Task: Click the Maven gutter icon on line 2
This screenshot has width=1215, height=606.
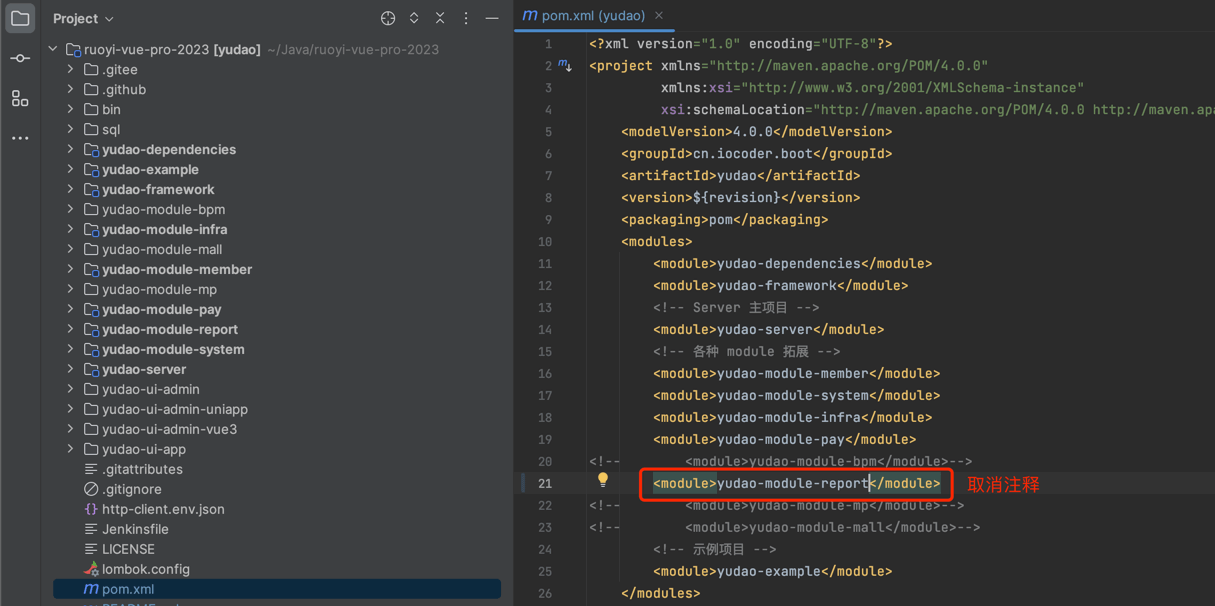Action: point(565,66)
